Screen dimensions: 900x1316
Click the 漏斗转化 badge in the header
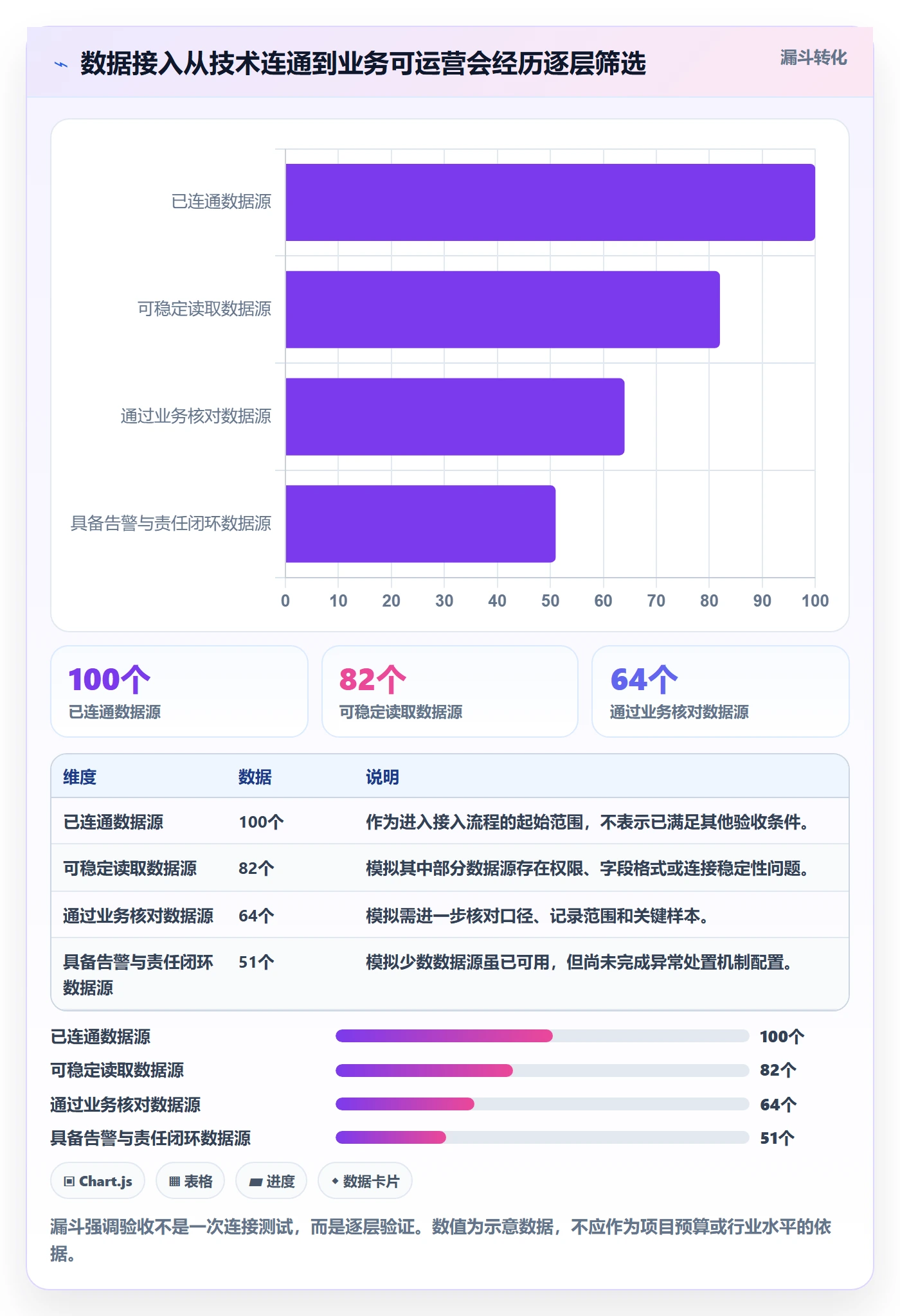click(x=813, y=58)
